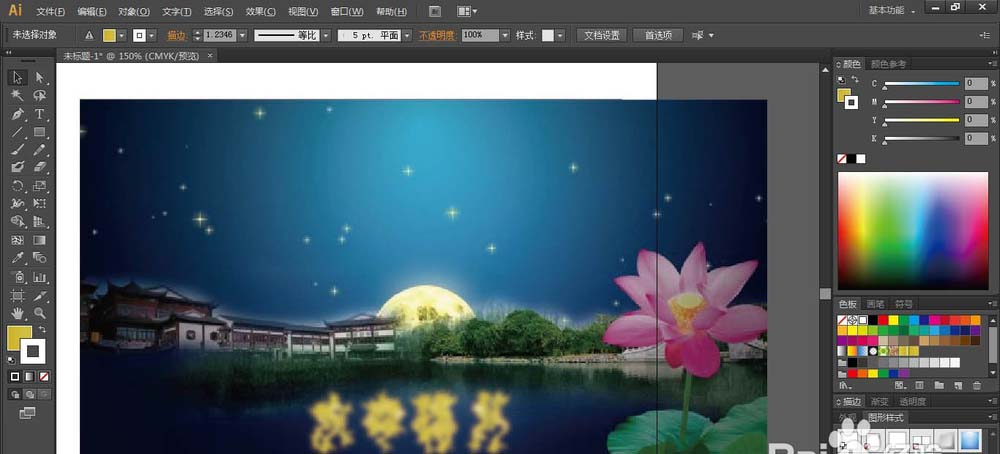Enable Draw Behind mode in toolbox
The image size is (1000, 454).
click(29, 395)
